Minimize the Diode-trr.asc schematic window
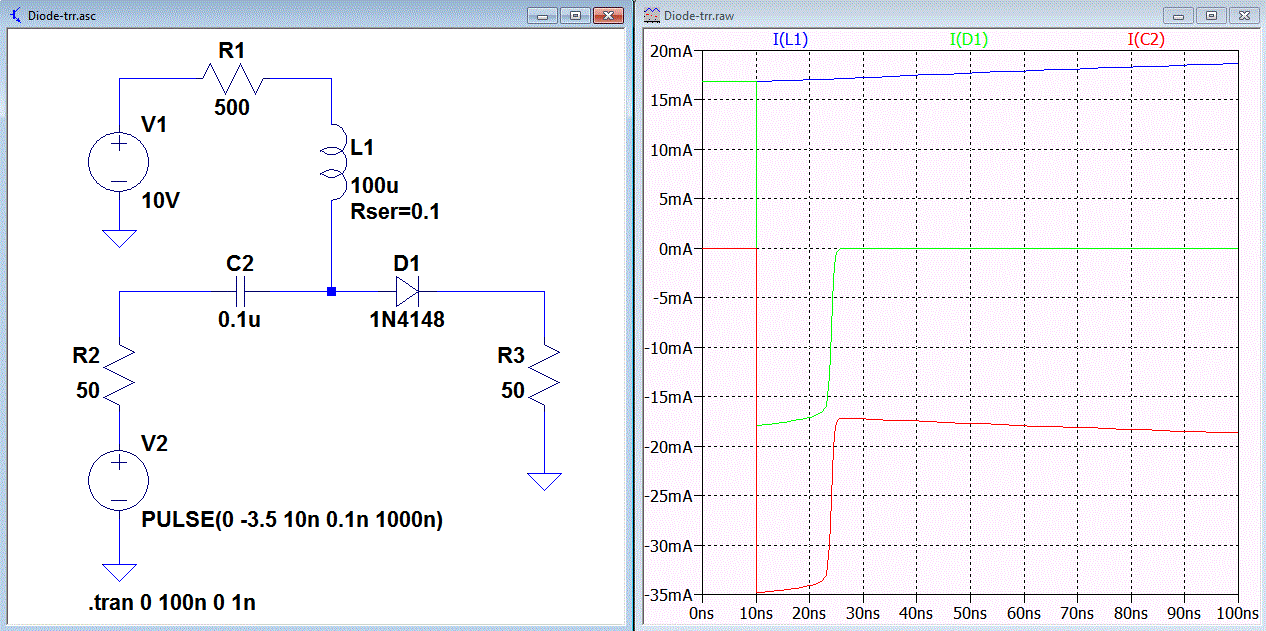1266x631 pixels. [x=543, y=15]
